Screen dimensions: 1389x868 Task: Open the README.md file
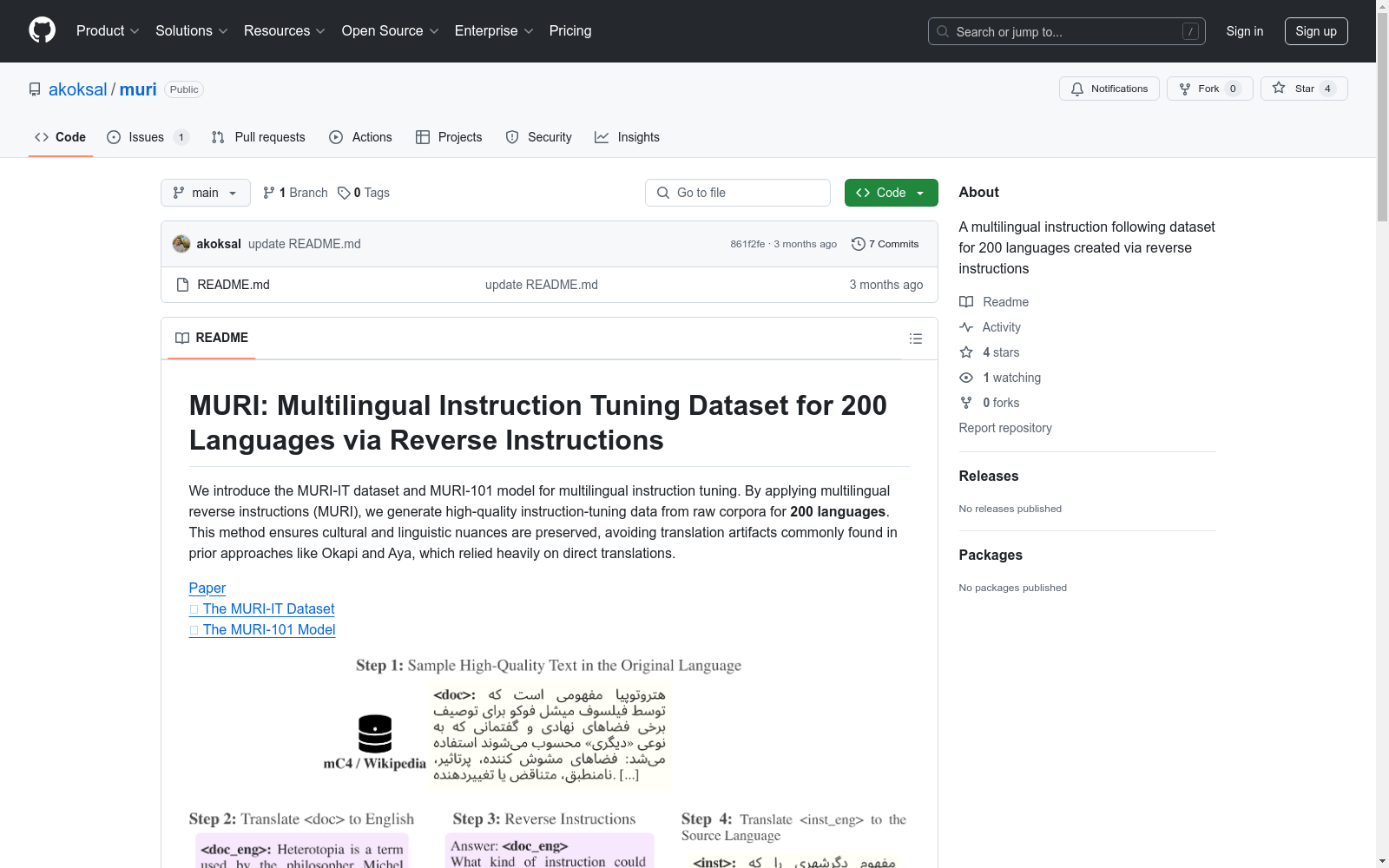click(233, 285)
